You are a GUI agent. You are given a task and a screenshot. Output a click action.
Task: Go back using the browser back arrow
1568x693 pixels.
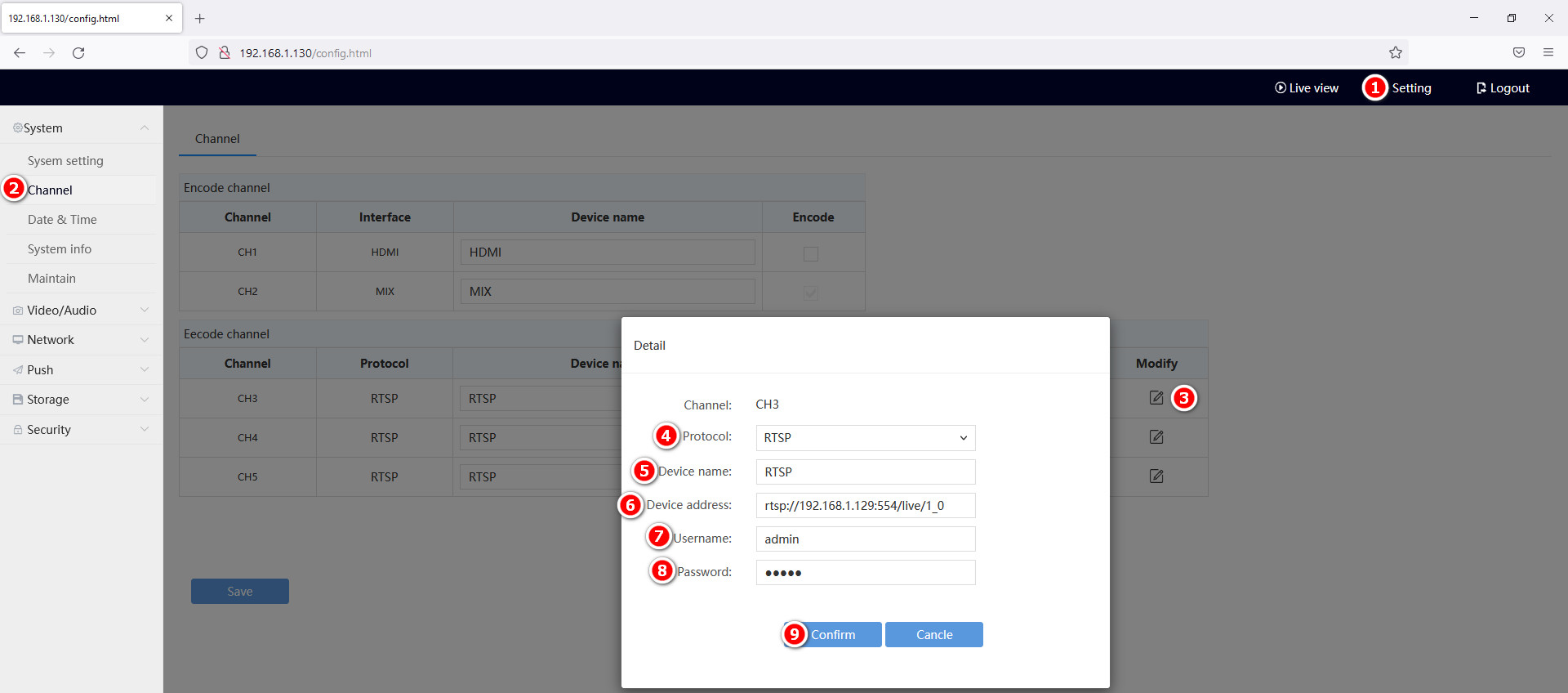click(x=20, y=53)
